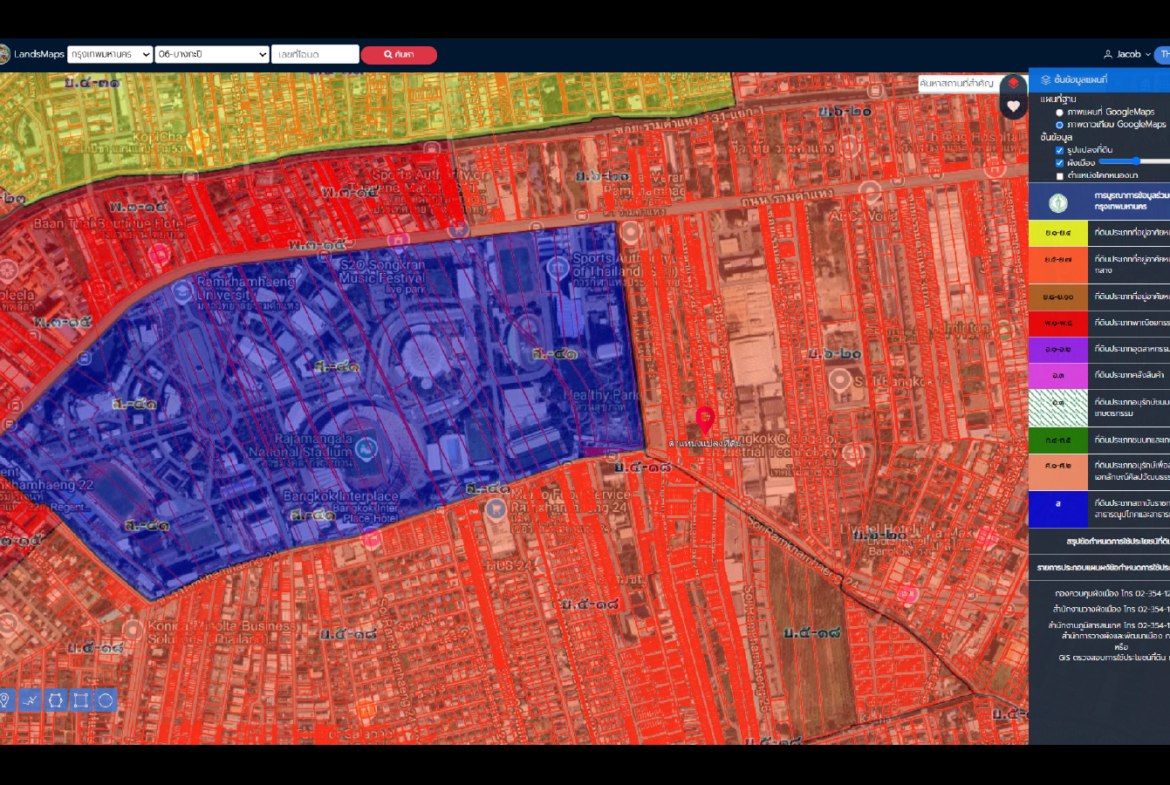Open the district dropdown showing 06-บางกะปิ
The image size is (1170, 785).
pos(212,55)
